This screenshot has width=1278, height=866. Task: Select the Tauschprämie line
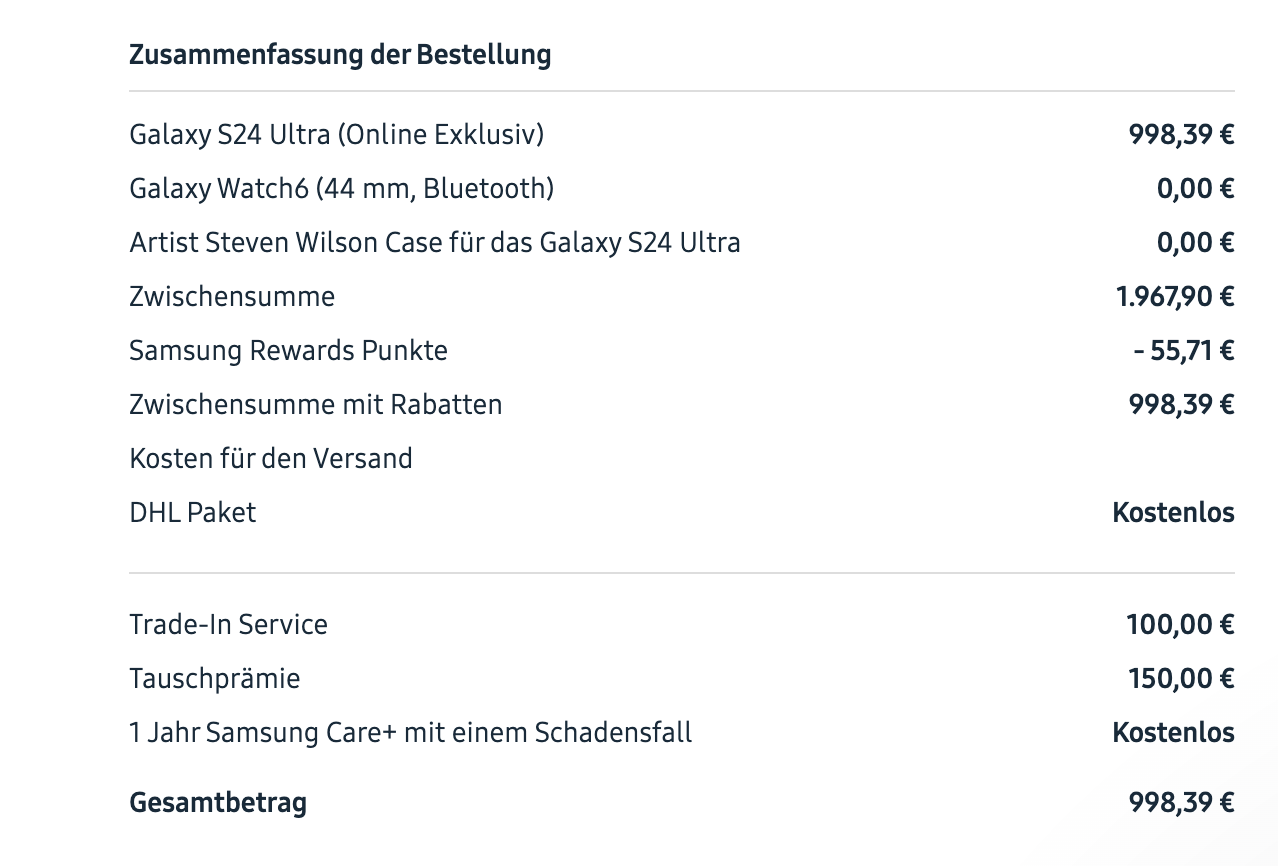pos(214,678)
